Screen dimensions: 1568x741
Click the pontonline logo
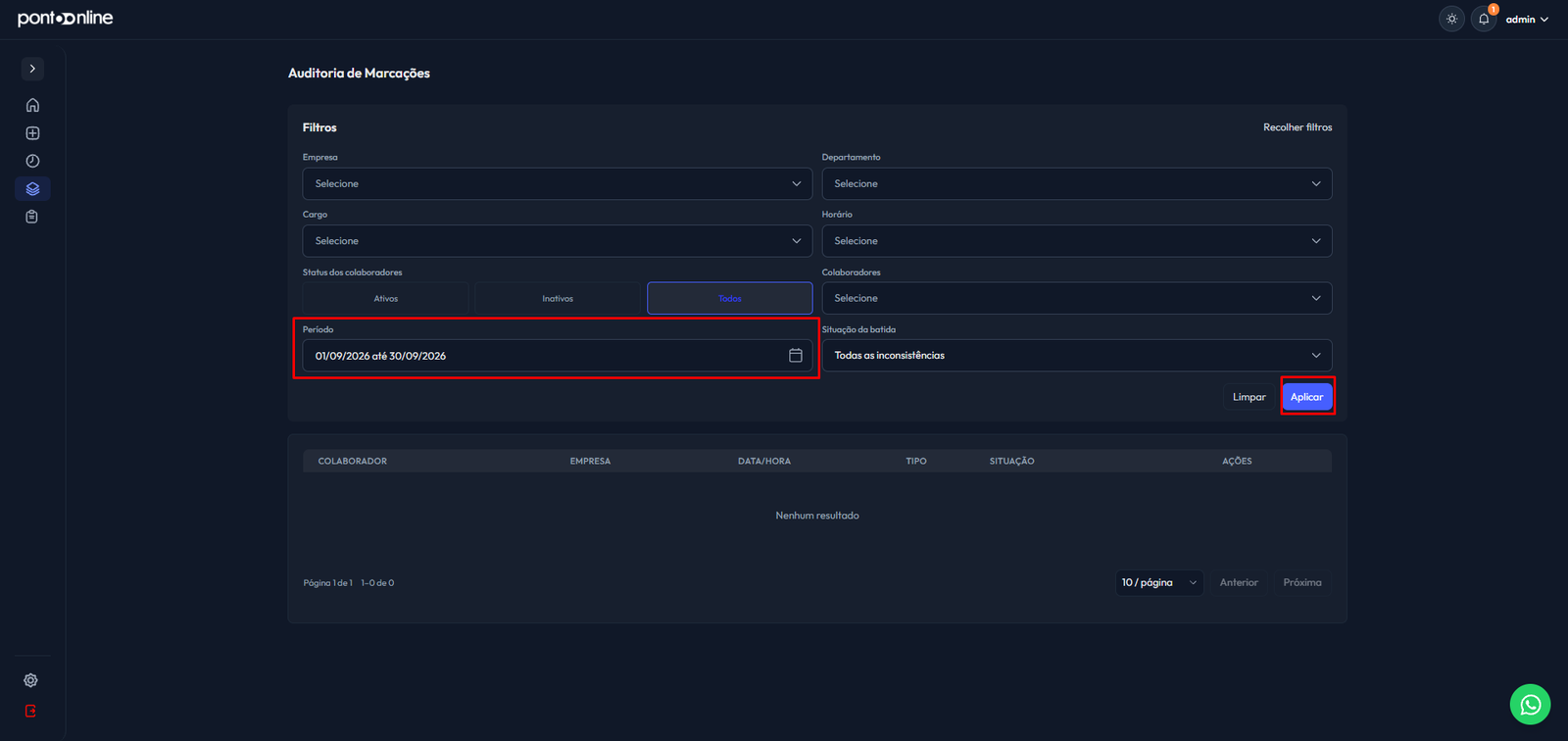(66, 19)
